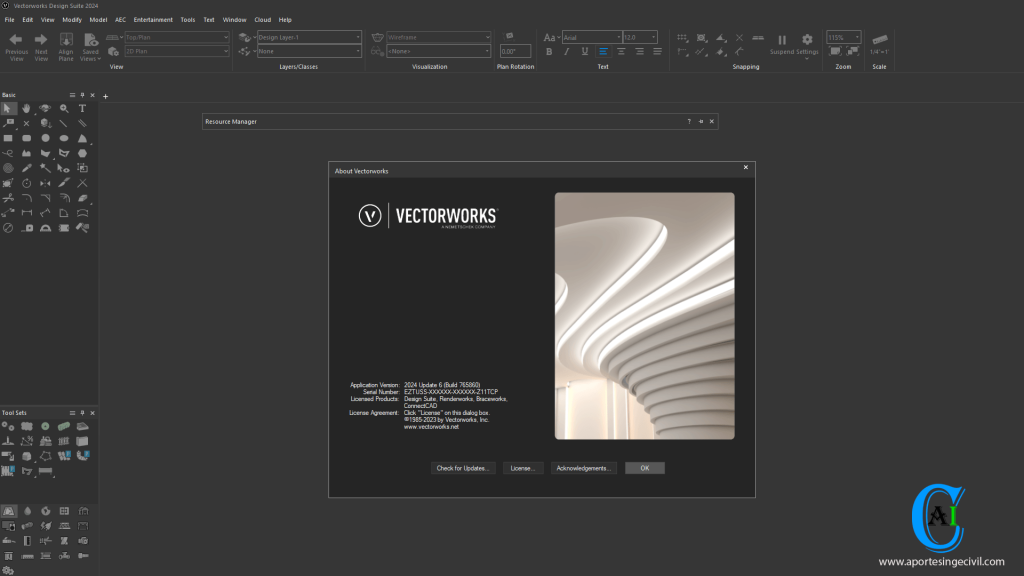Select the Flyover tool
1024x576 pixels.
pyautogui.click(x=45, y=108)
